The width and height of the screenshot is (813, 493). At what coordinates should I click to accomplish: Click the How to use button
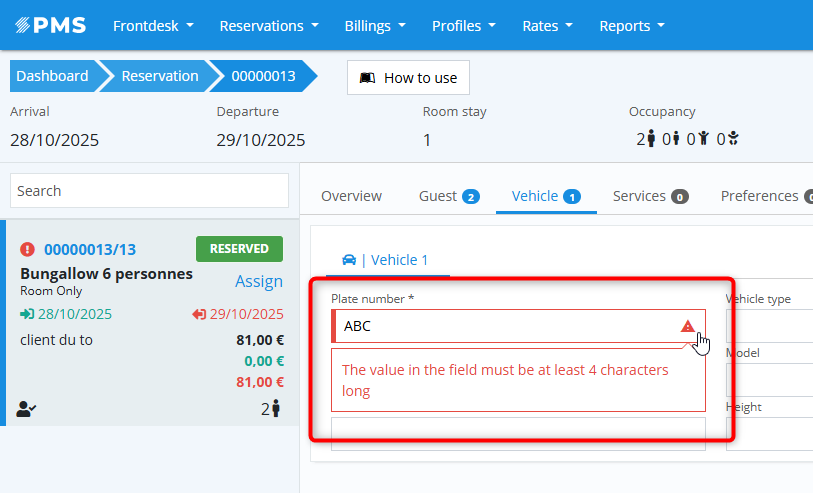[408, 77]
